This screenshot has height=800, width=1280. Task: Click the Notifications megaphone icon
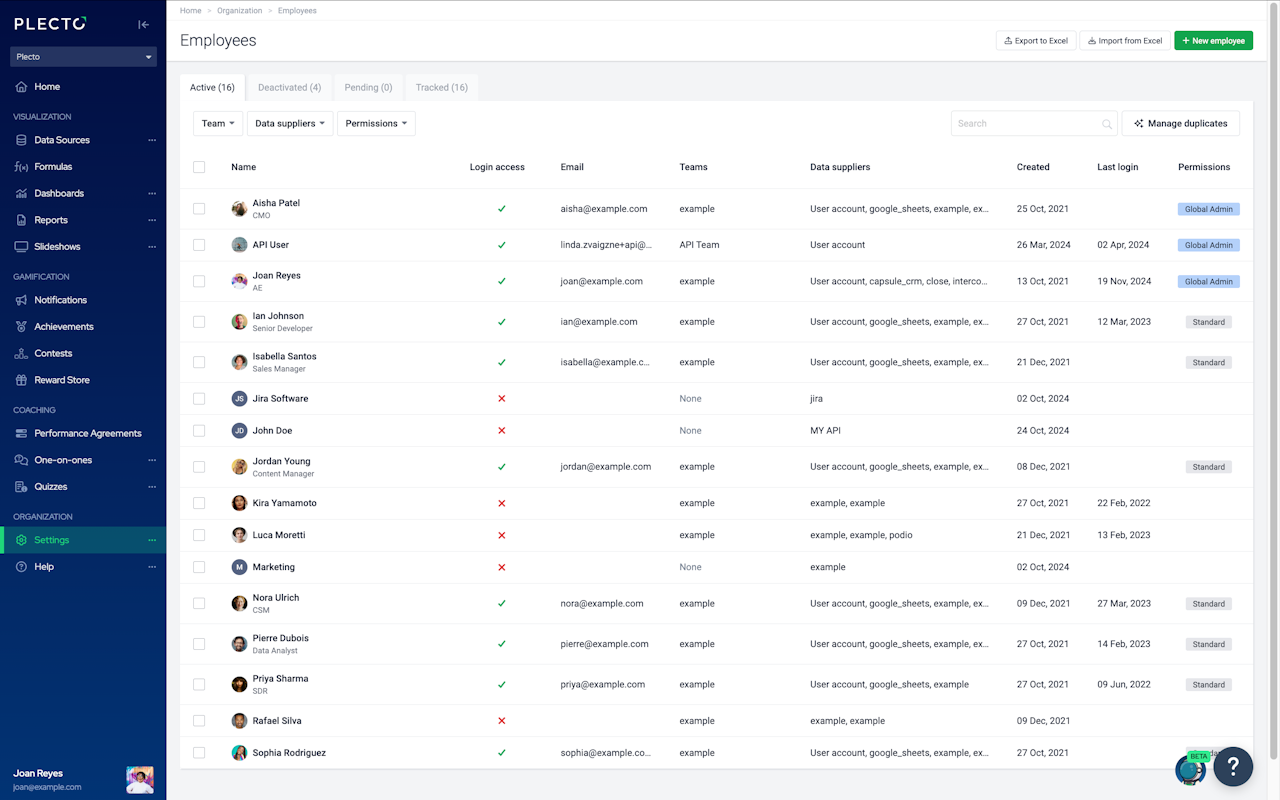(21, 300)
